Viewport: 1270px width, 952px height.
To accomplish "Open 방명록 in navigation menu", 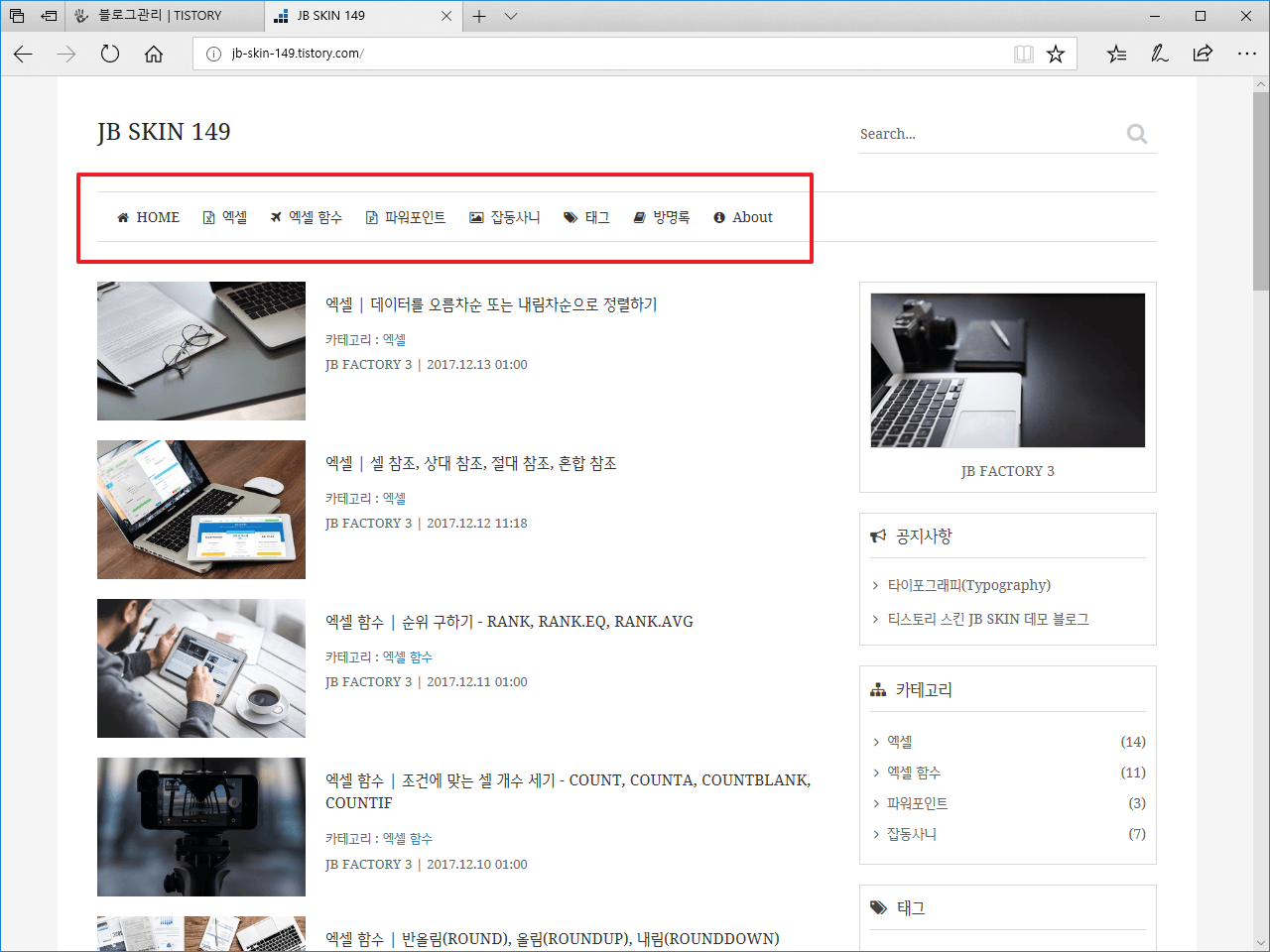I will (662, 217).
